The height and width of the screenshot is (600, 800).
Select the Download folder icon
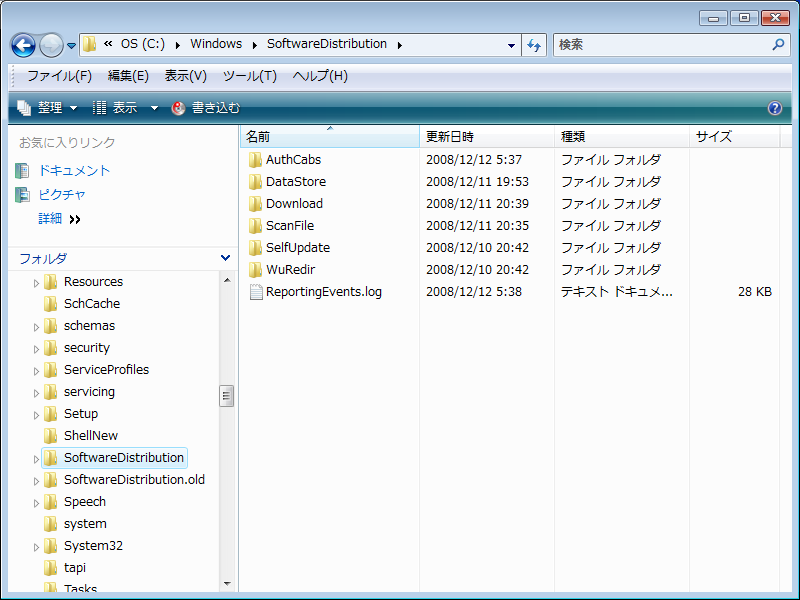256,204
